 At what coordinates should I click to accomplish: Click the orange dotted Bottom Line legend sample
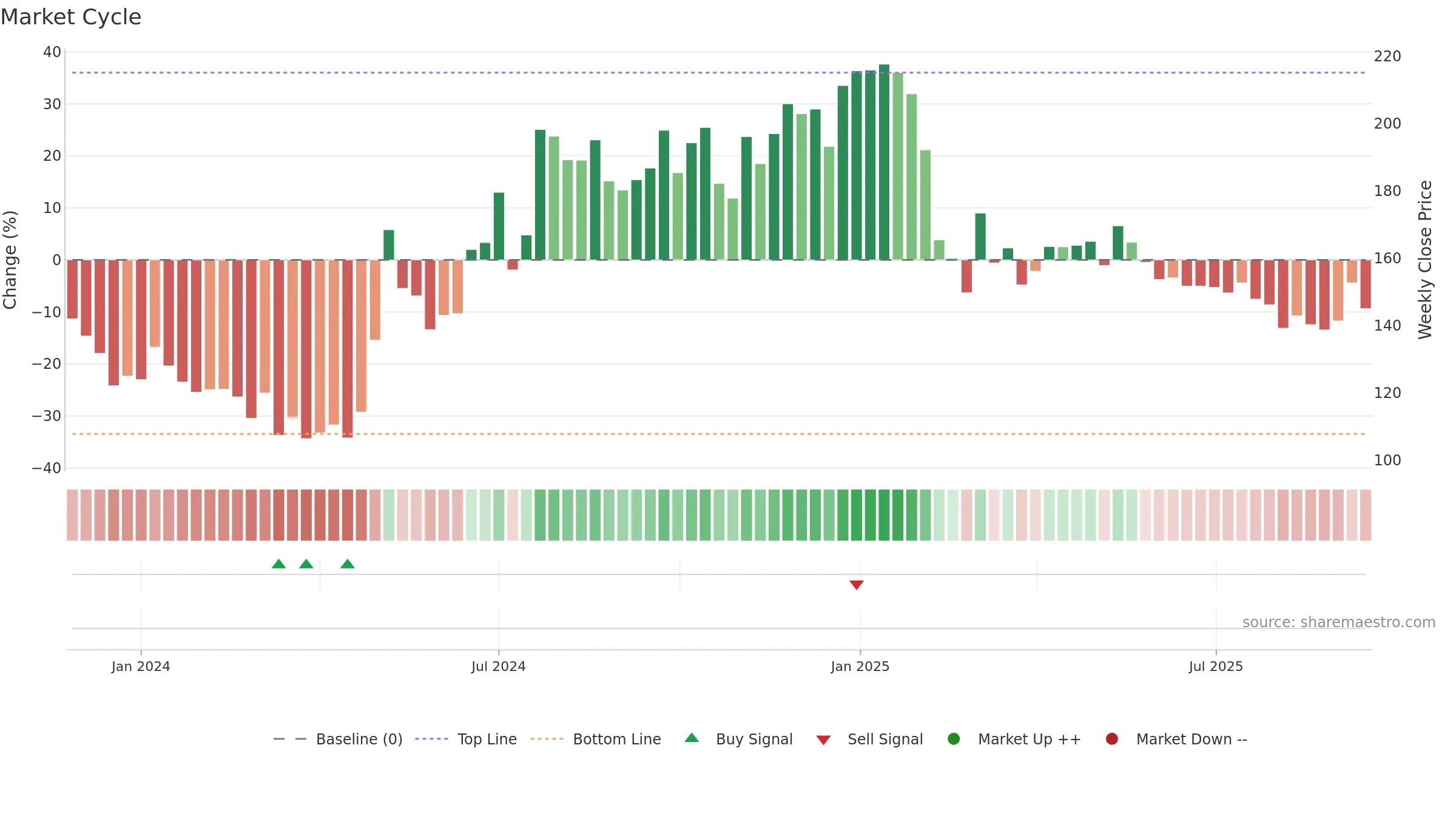547,739
